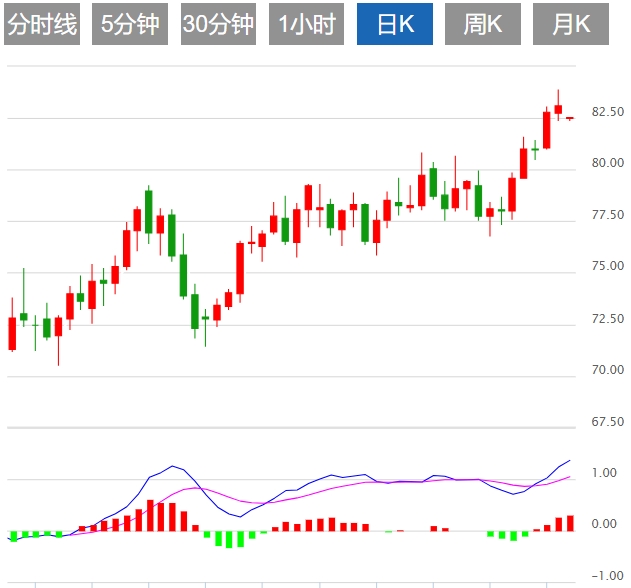Show the 周K weekly chart
The image size is (631, 588).
coord(483,25)
